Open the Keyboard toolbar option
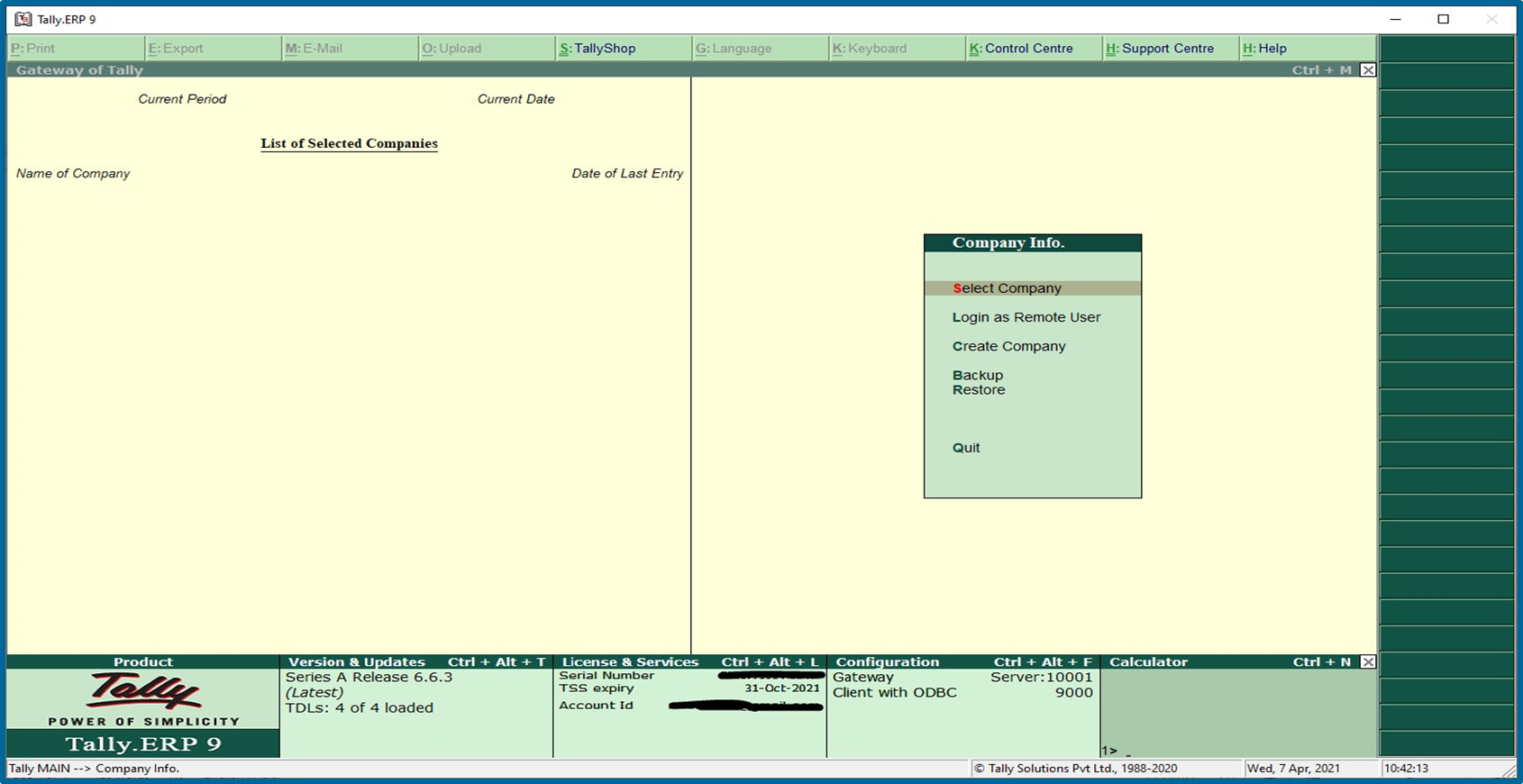Viewport: 1523px width, 784px height. tap(897, 49)
